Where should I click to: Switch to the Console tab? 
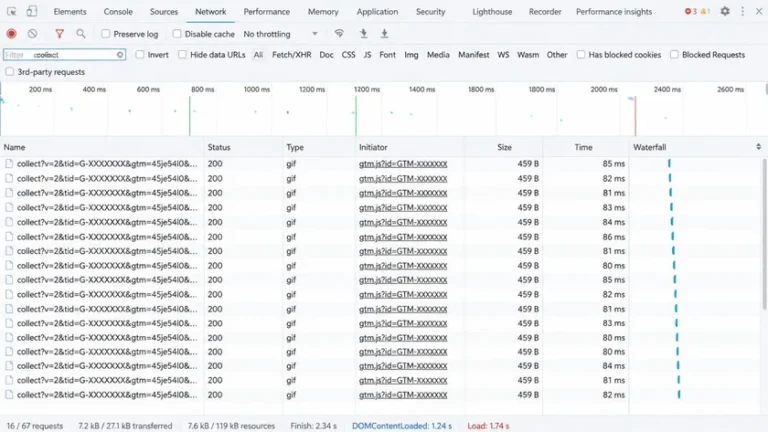pyautogui.click(x=118, y=11)
